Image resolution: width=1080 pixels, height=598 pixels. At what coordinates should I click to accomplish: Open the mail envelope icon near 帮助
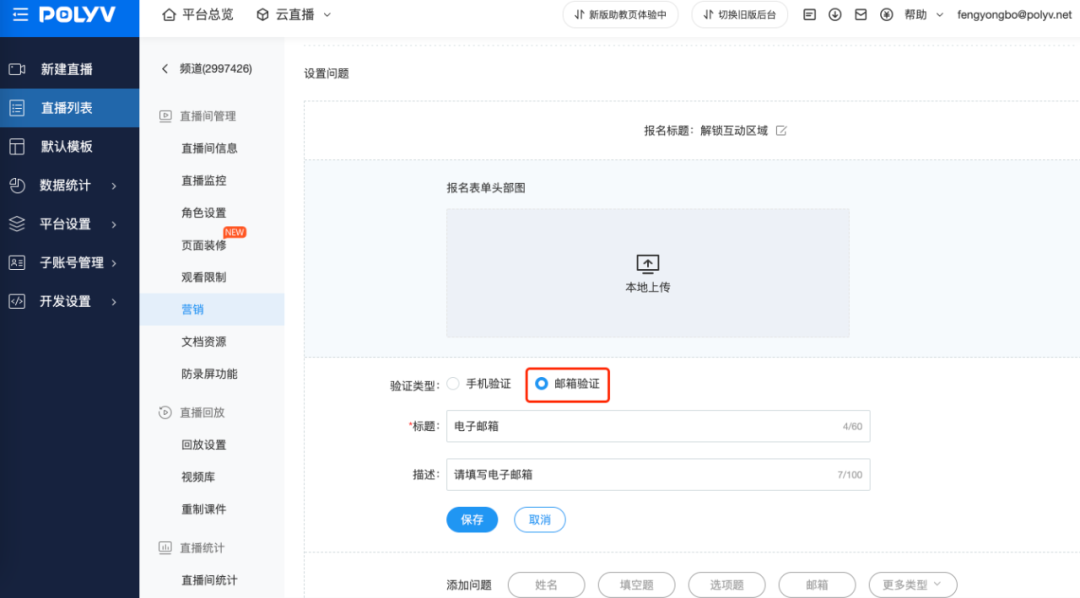pos(863,14)
